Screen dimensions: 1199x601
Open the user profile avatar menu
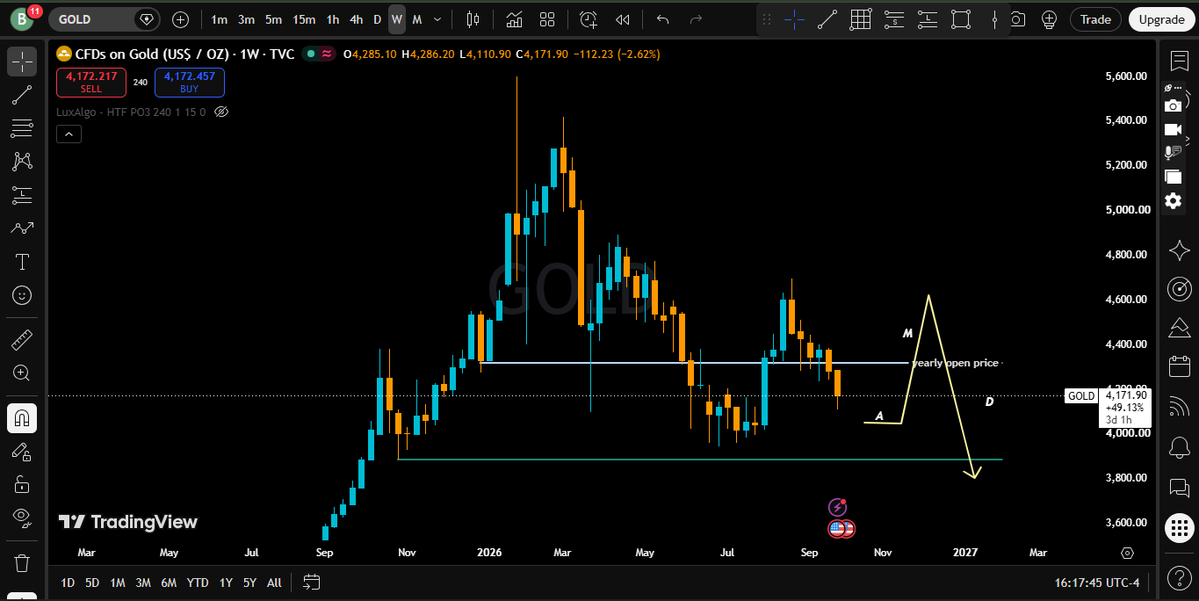[22, 19]
